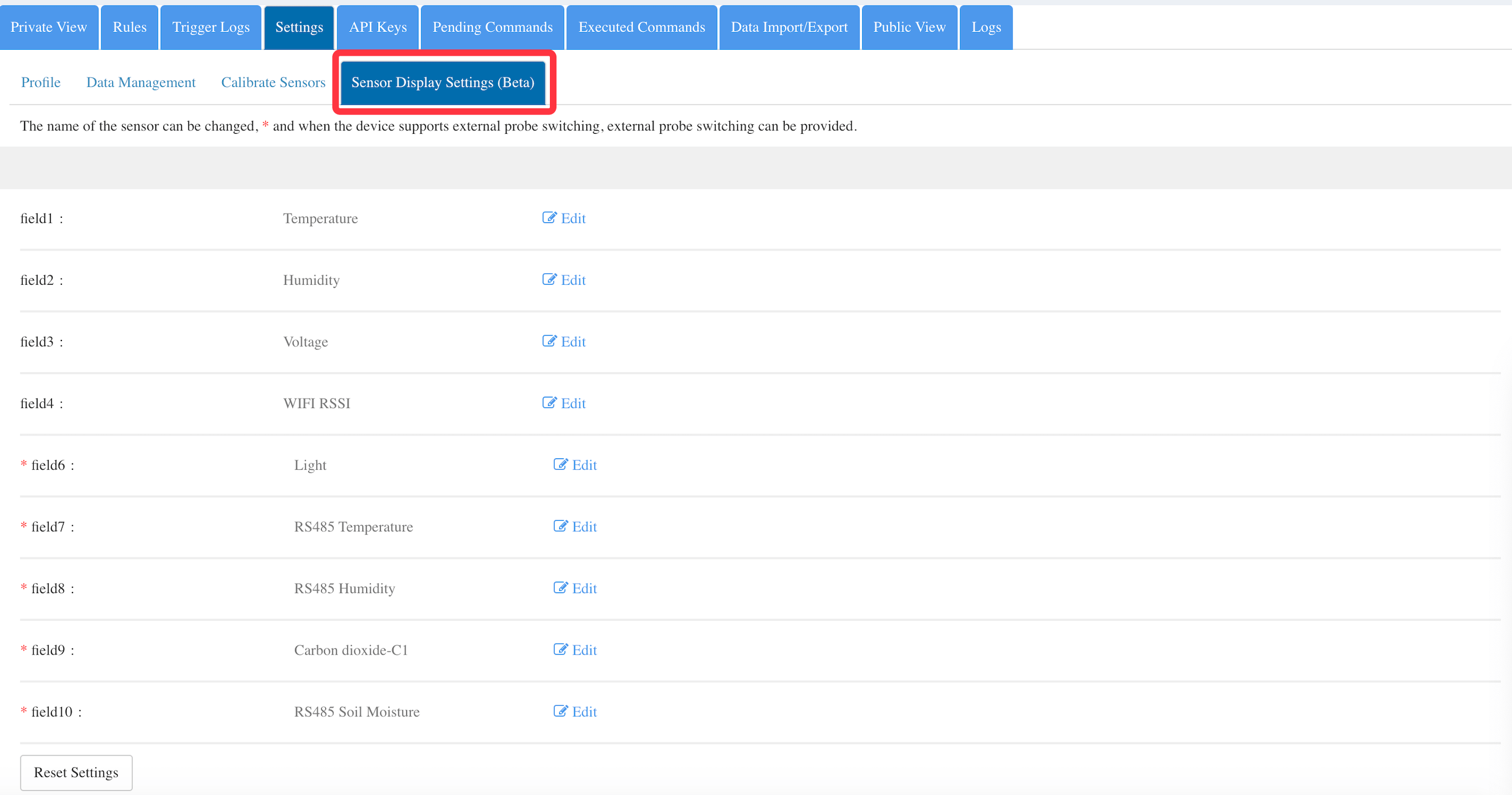This screenshot has height=795, width=1512.
Task: Switch to the Public View tab
Action: point(909,28)
